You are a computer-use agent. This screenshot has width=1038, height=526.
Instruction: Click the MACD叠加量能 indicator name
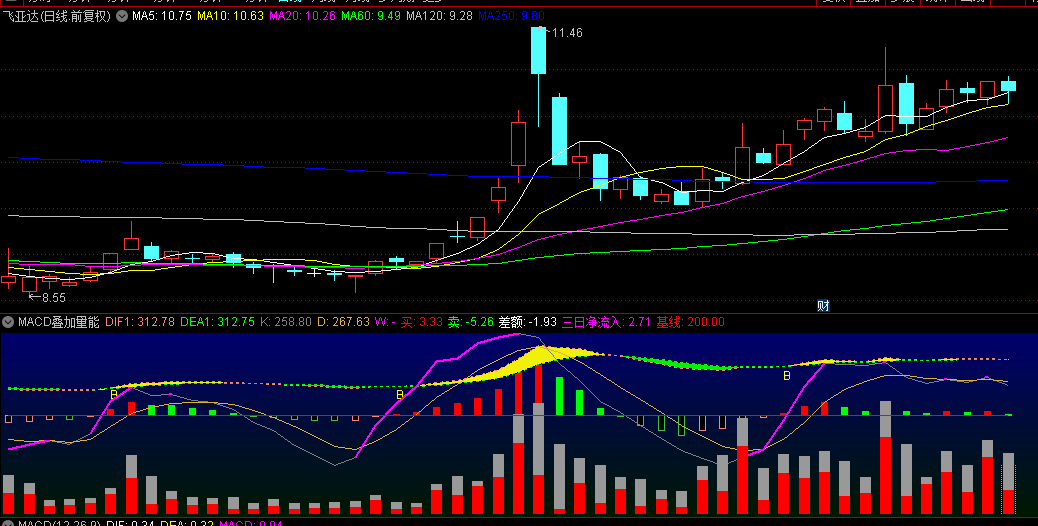(59, 322)
